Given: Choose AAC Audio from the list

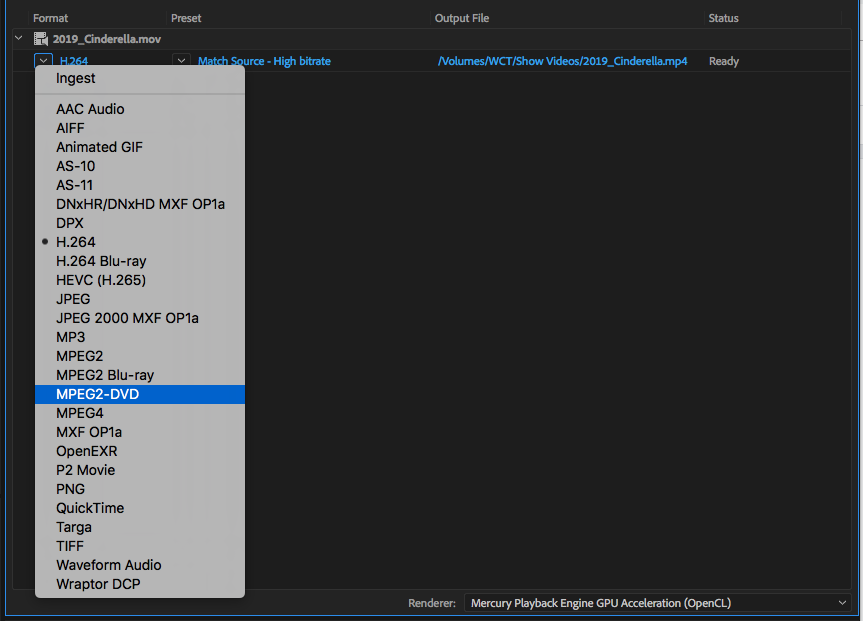Looking at the screenshot, I should [90, 109].
